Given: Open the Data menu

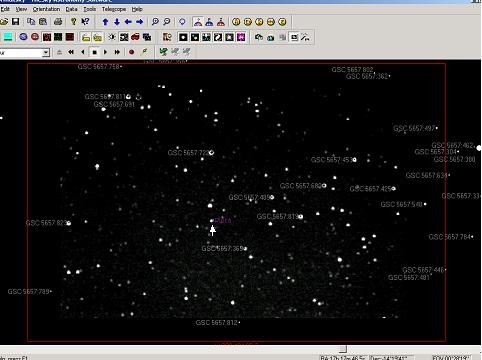Looking at the screenshot, I should click(71, 9).
